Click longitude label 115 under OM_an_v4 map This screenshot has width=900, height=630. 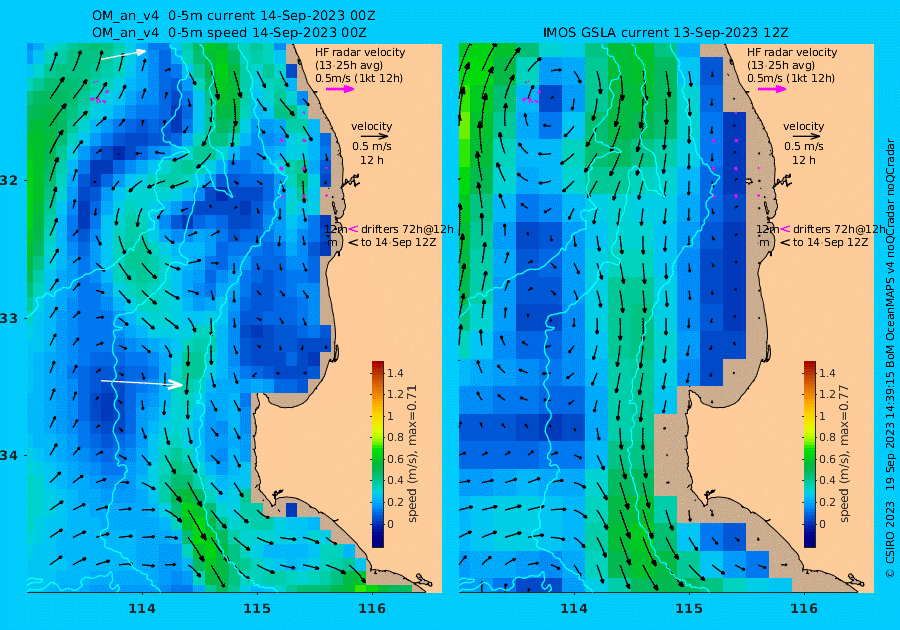(257, 609)
